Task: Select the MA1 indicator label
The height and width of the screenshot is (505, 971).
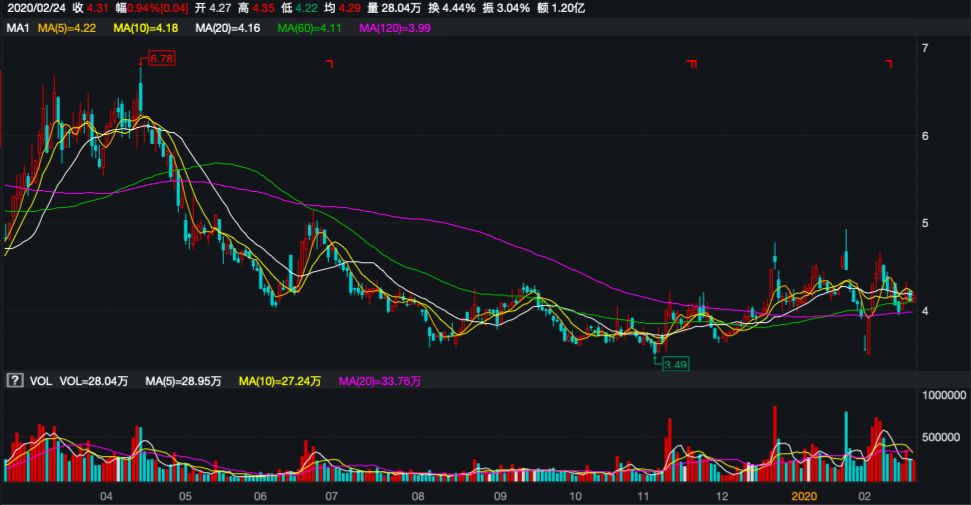Action: [17, 28]
